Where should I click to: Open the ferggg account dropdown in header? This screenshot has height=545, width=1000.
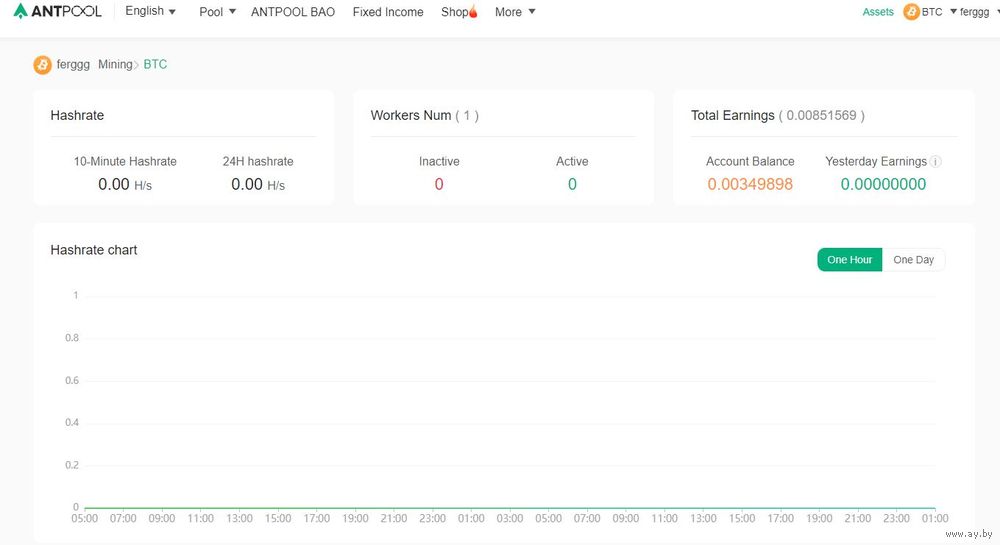tap(979, 11)
